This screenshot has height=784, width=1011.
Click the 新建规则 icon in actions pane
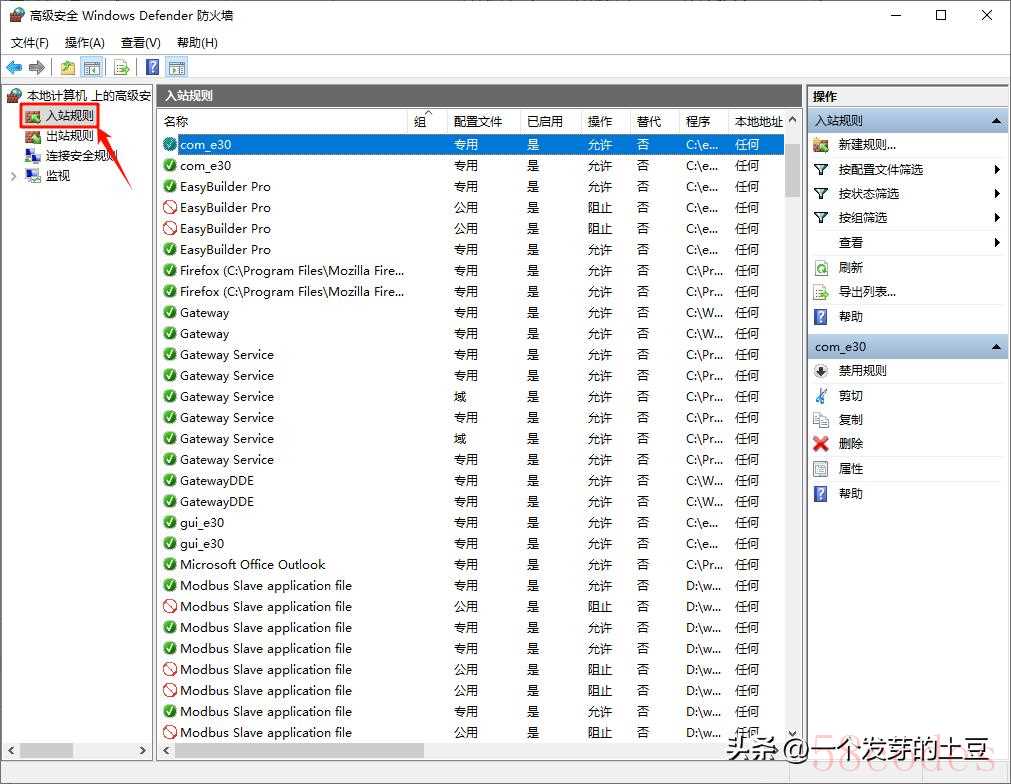[822, 145]
